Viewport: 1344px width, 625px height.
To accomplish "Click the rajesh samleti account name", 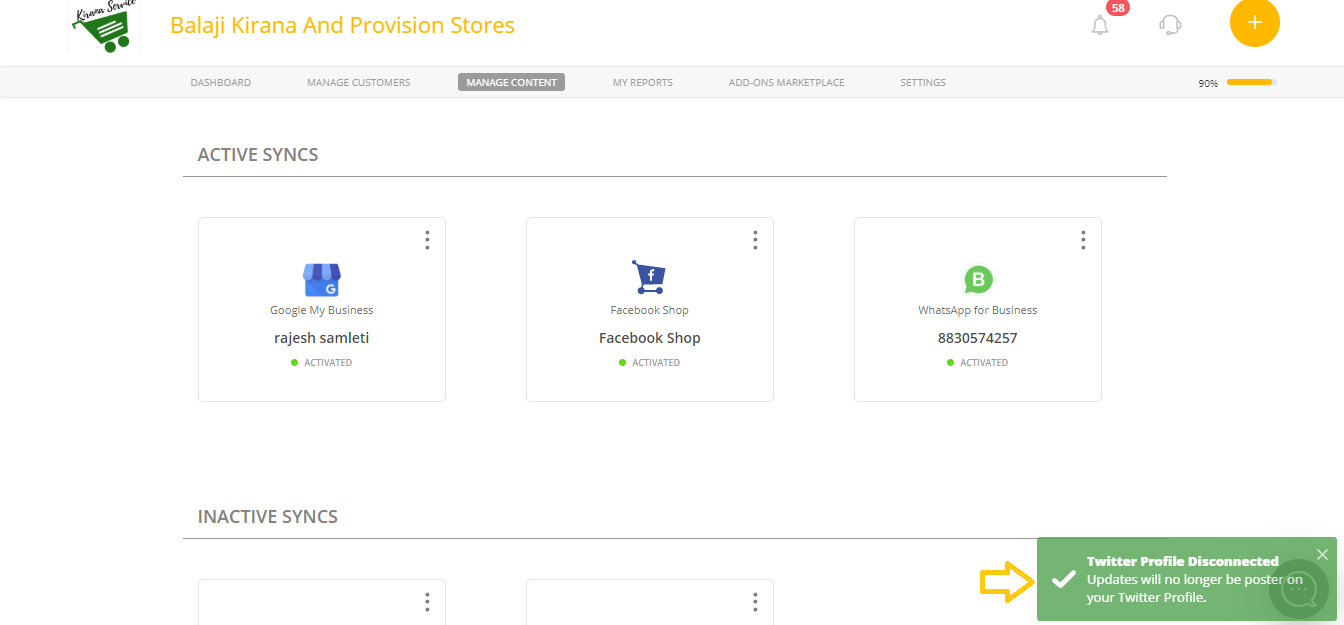I will pyautogui.click(x=322, y=338).
